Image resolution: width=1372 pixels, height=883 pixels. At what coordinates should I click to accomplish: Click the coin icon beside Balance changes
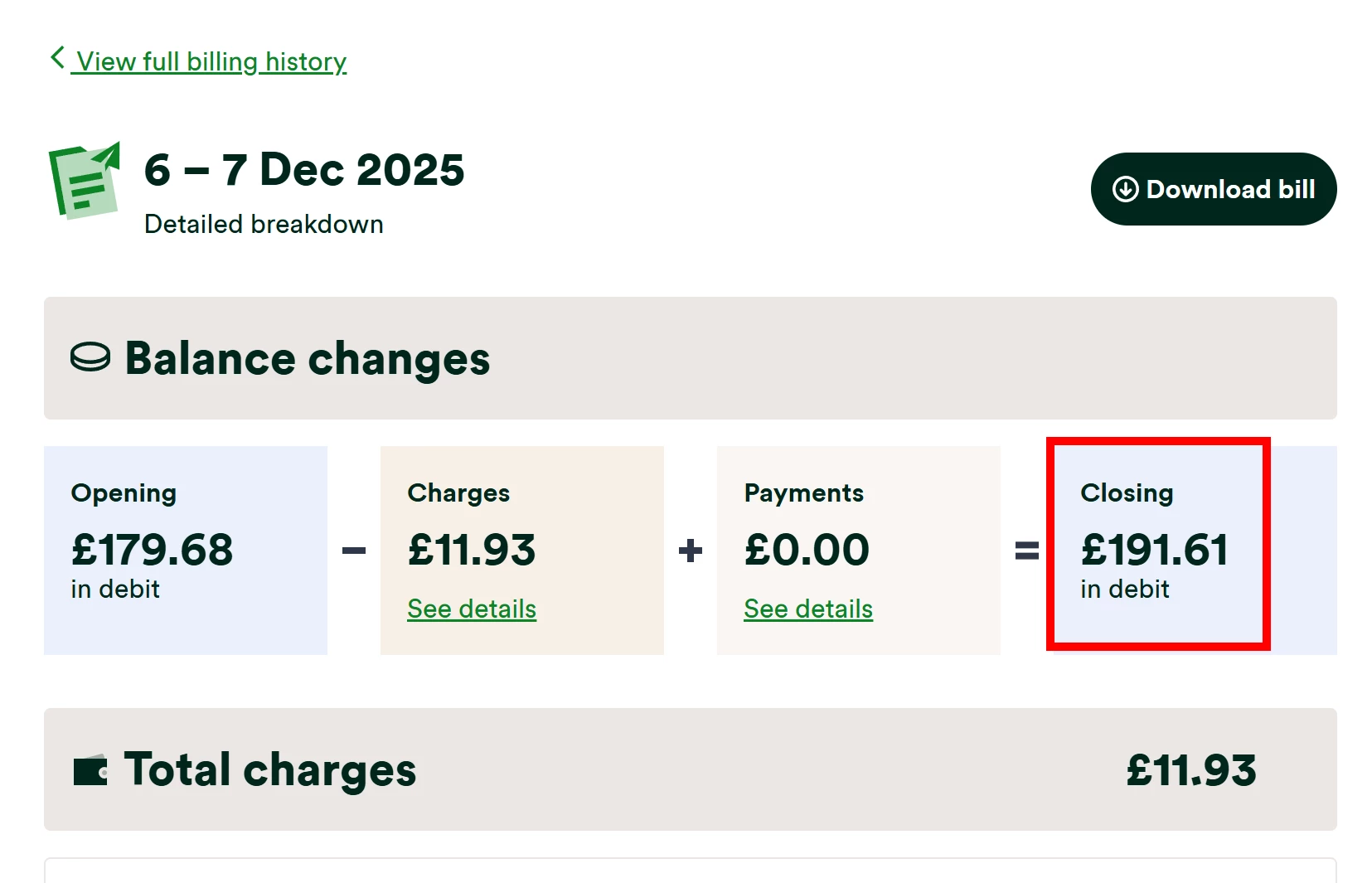click(90, 357)
